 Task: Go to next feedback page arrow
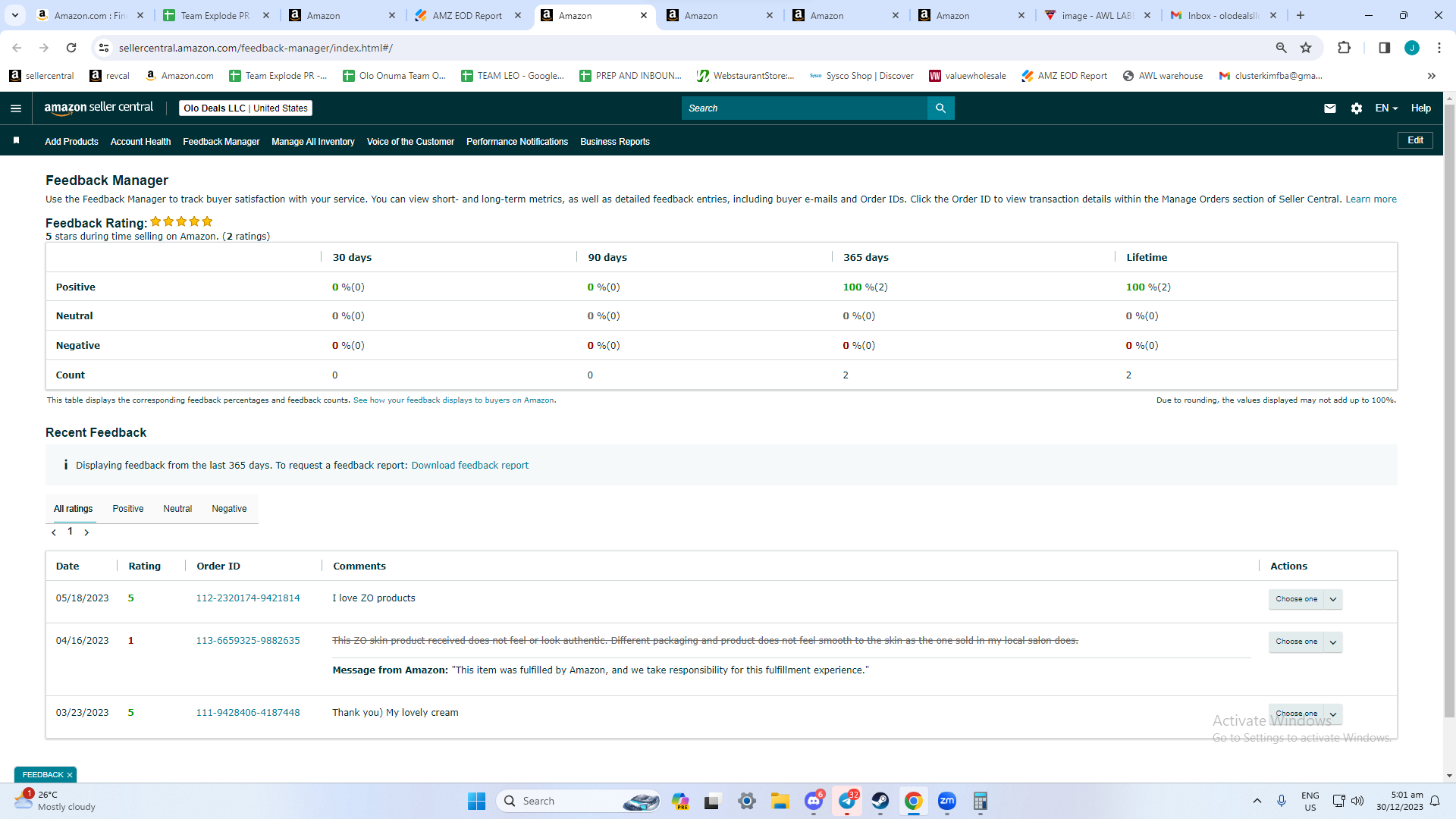point(86,532)
